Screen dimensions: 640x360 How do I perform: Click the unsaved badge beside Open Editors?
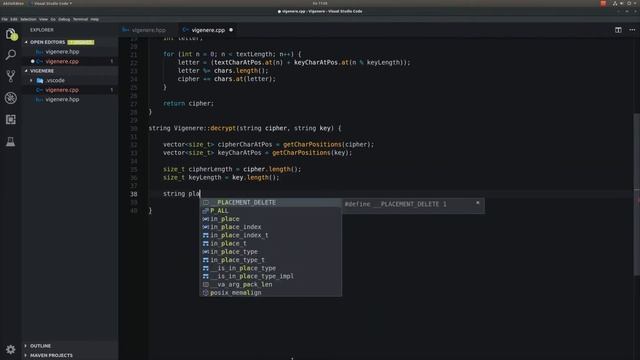click(x=81, y=42)
